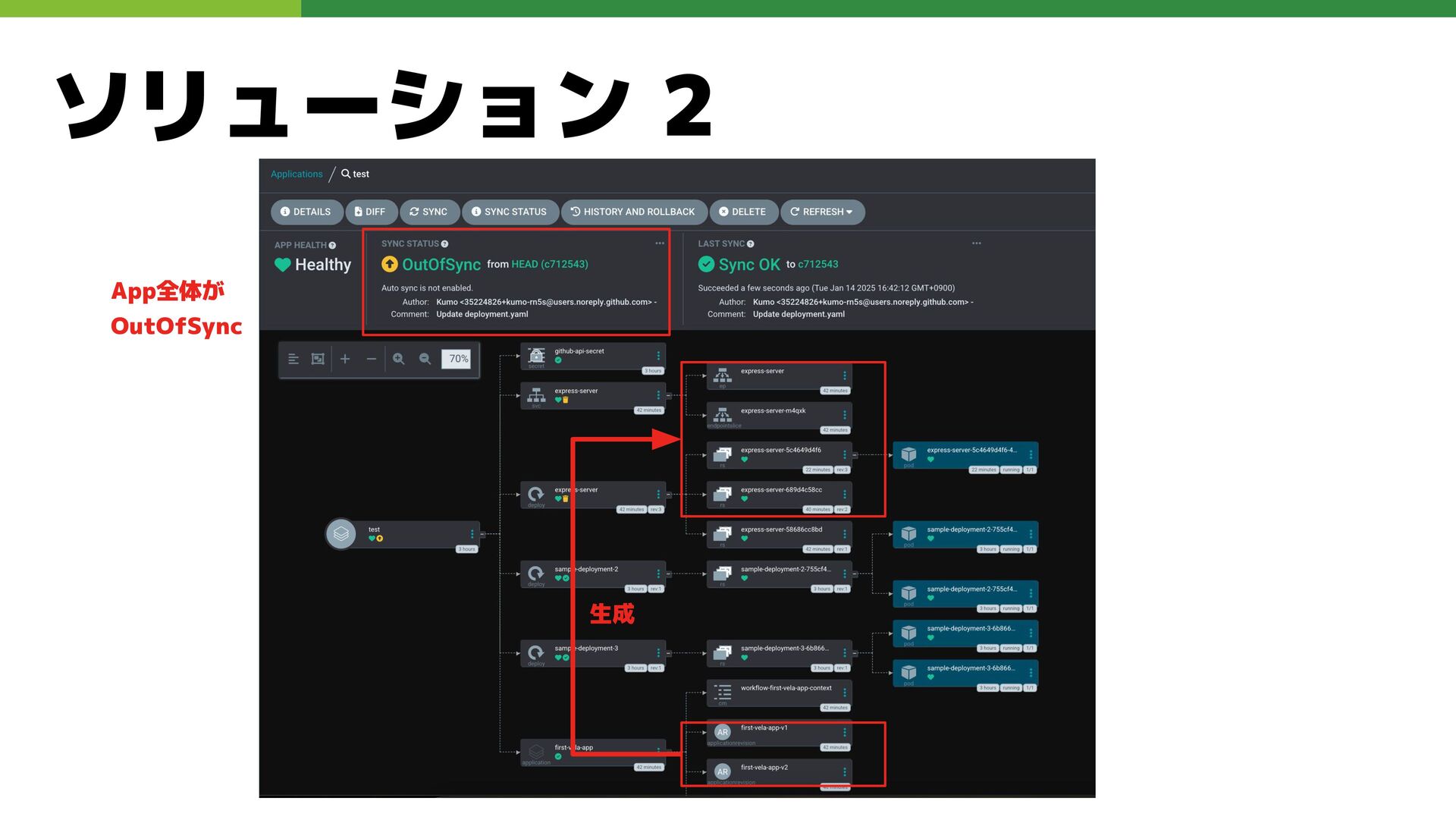Click the workflow-first-vela-app-context configmap icon

pyautogui.click(x=723, y=692)
